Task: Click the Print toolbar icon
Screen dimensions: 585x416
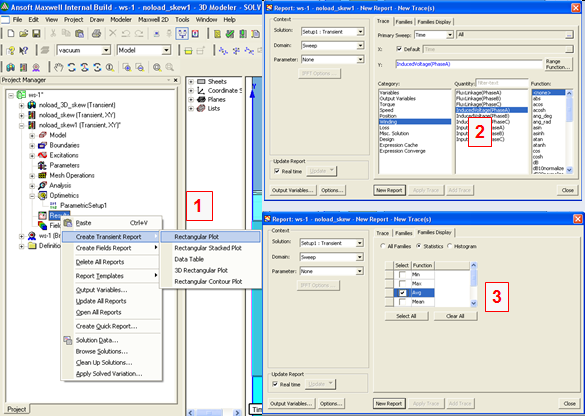Action: click(96, 34)
